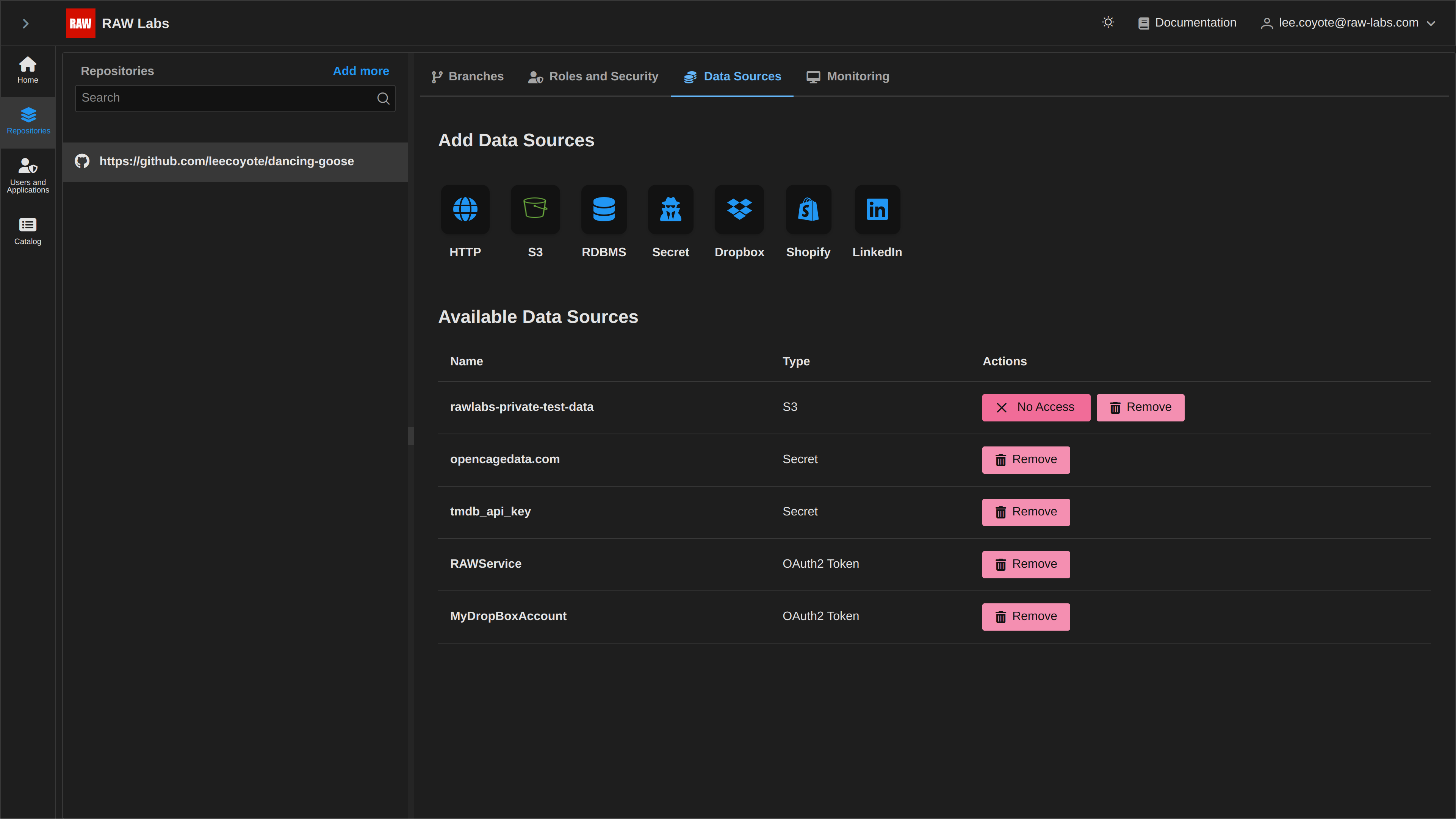Viewport: 1456px width, 819px height.
Task: Open the Documentation link
Action: pyautogui.click(x=1187, y=23)
